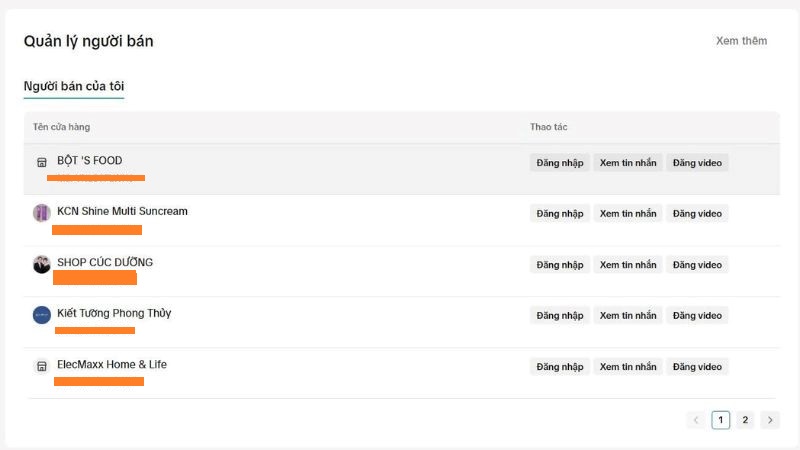Open the Người bán của tôi tab
Screen dimensions: 800x450
(x=74, y=86)
